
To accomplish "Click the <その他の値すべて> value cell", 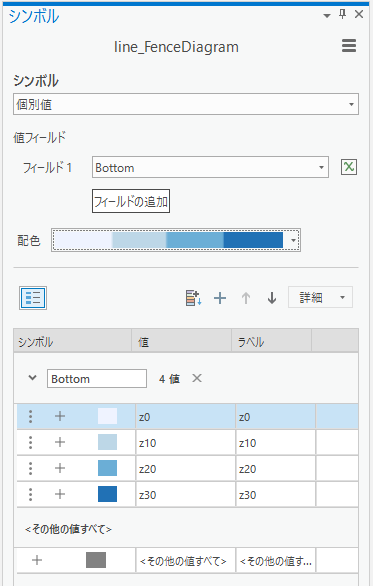I will click(x=186, y=560).
